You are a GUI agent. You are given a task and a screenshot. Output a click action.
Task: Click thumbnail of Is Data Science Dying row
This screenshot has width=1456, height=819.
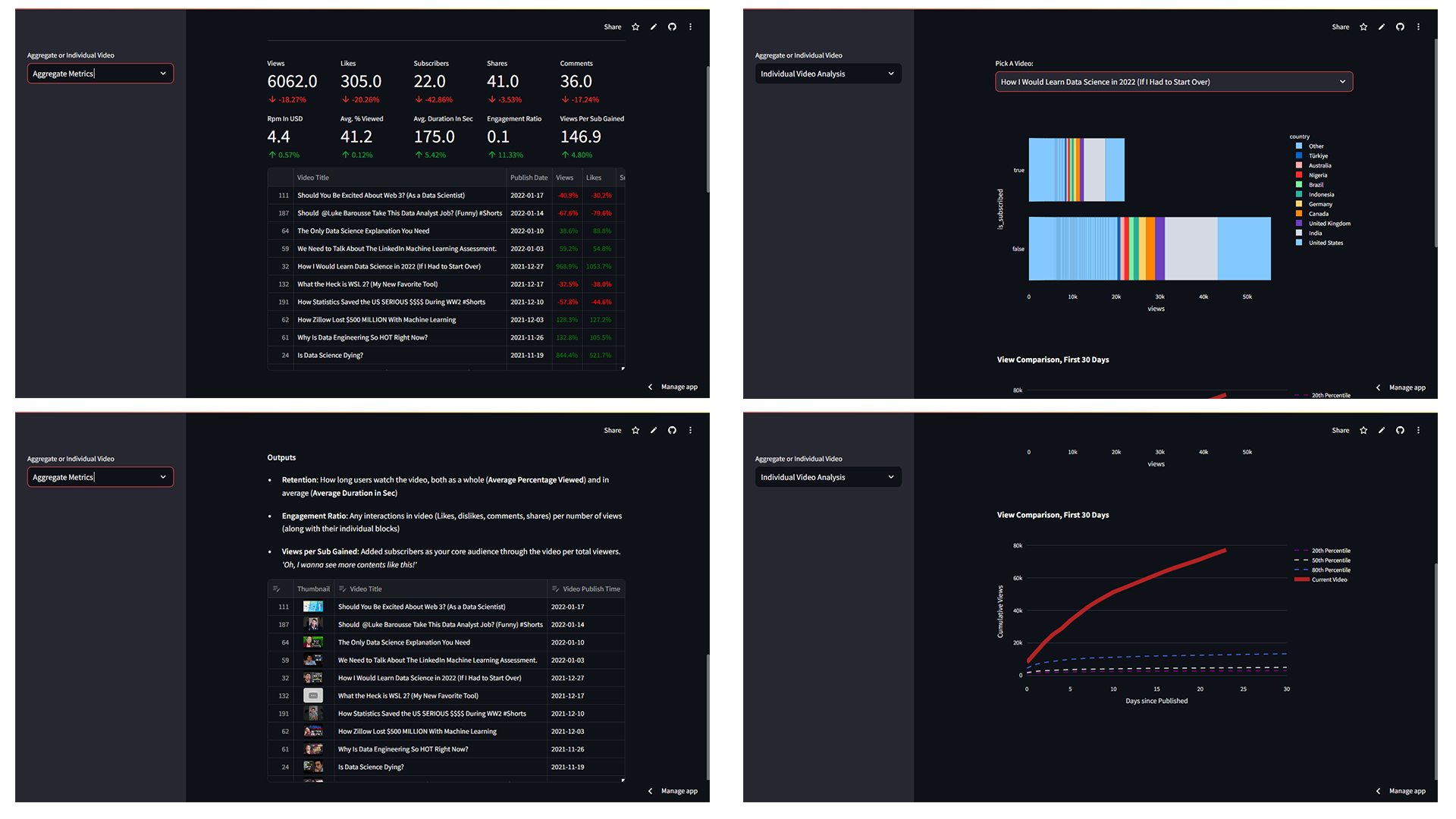click(313, 767)
